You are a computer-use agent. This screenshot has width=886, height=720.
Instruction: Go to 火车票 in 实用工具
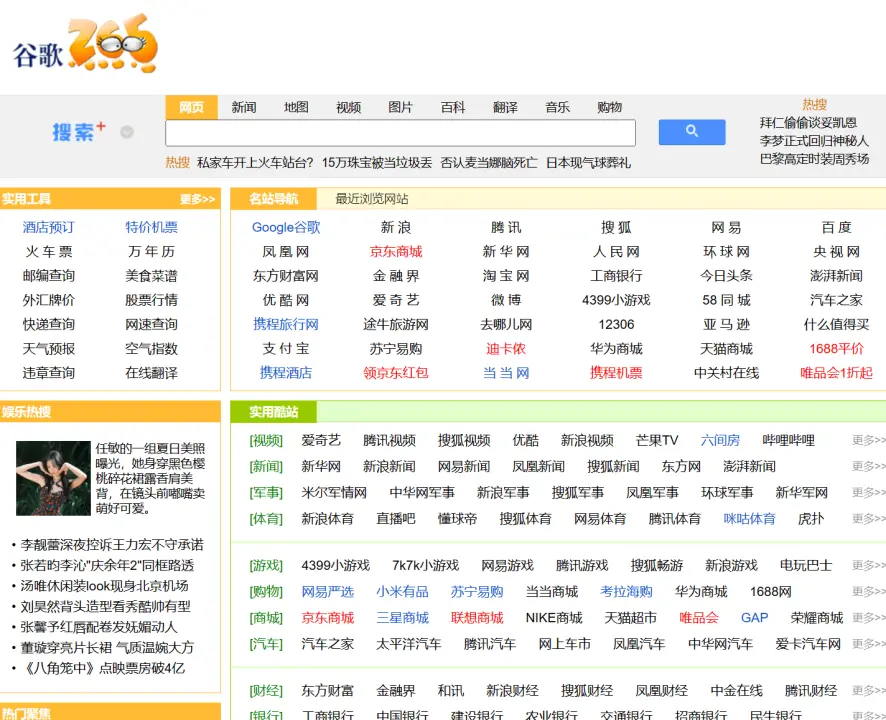click(49, 251)
